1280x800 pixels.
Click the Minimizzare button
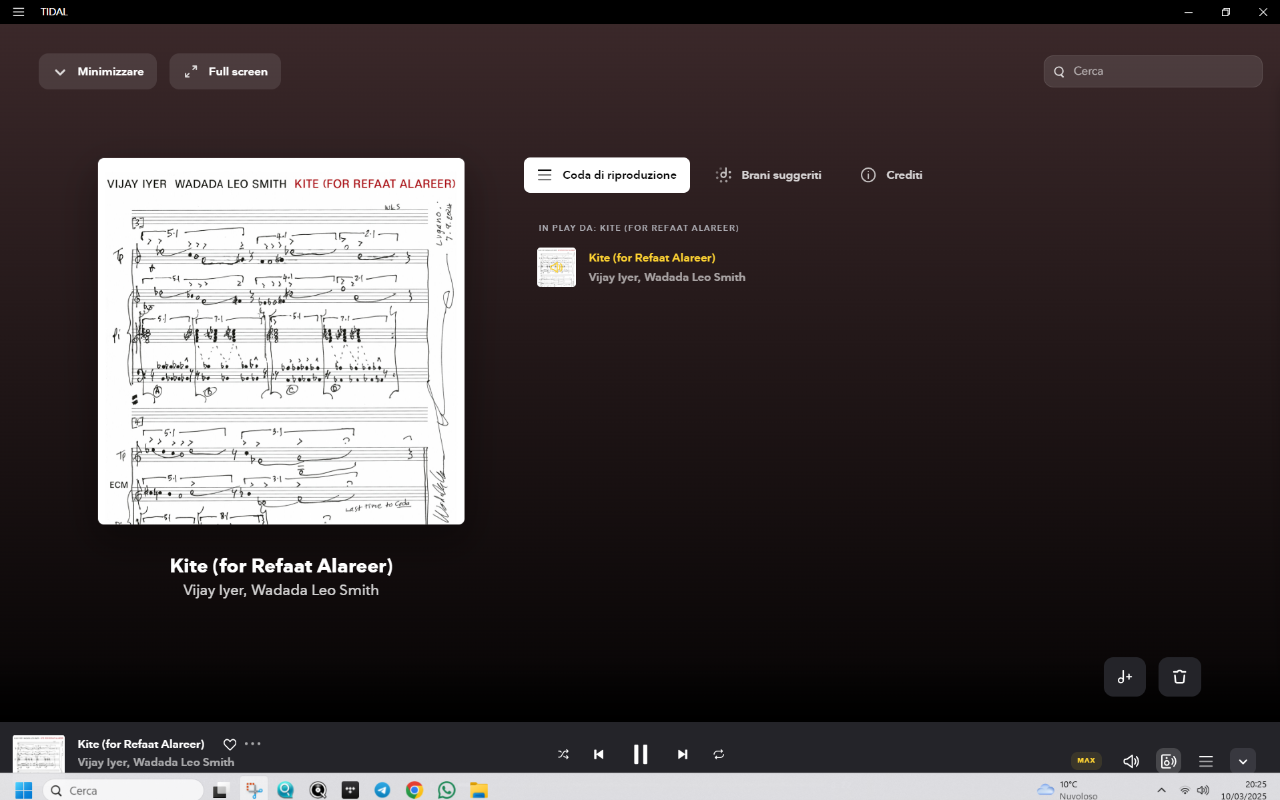98,72
